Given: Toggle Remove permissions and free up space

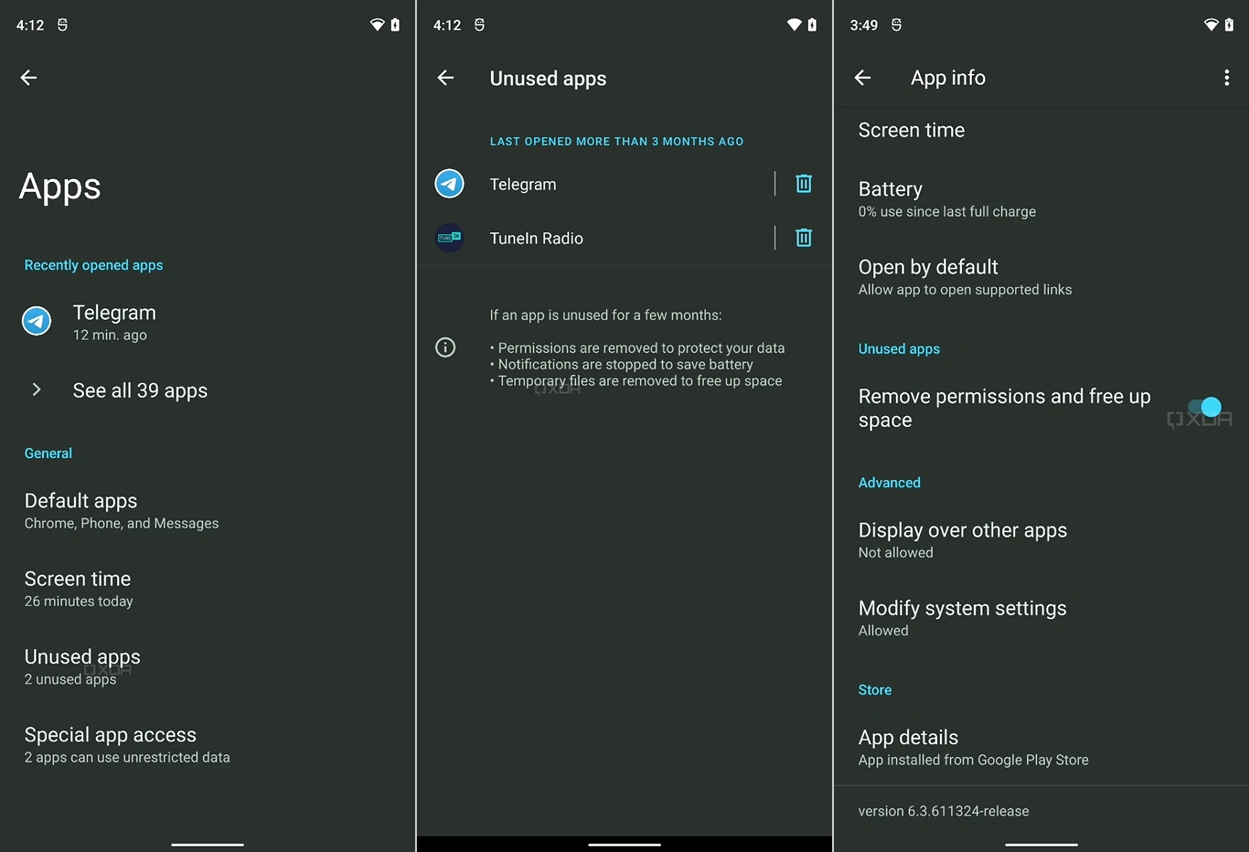Looking at the screenshot, I should [x=1204, y=408].
